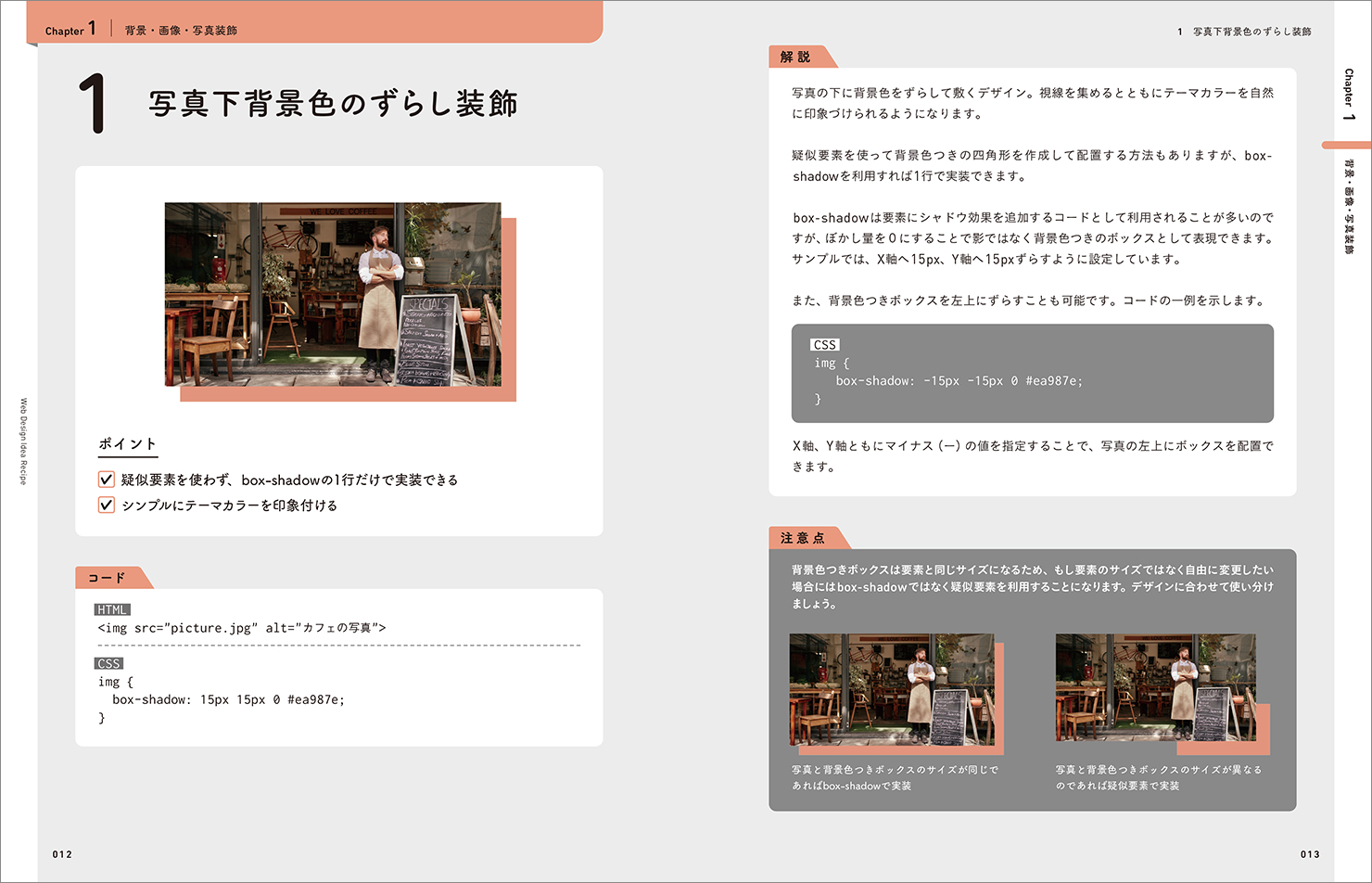This screenshot has height=883, width=1372.
Task: Click the CSS badge in the dark gray code block
Action: point(824,344)
